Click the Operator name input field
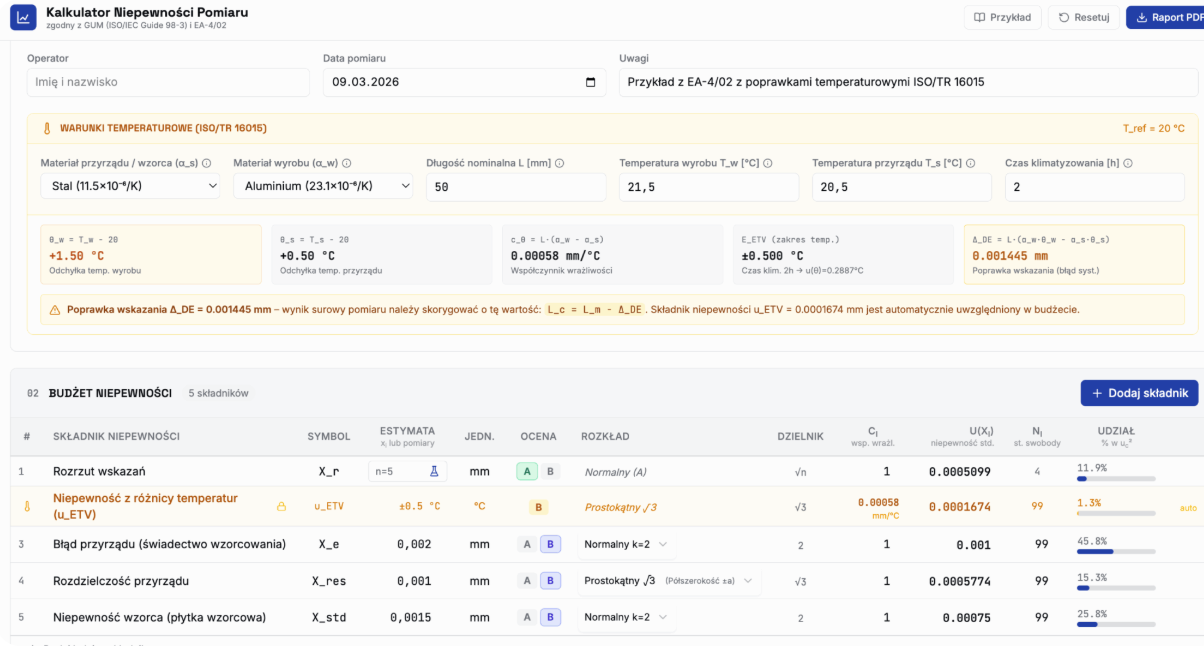1204x648 pixels. pyautogui.click(x=168, y=82)
